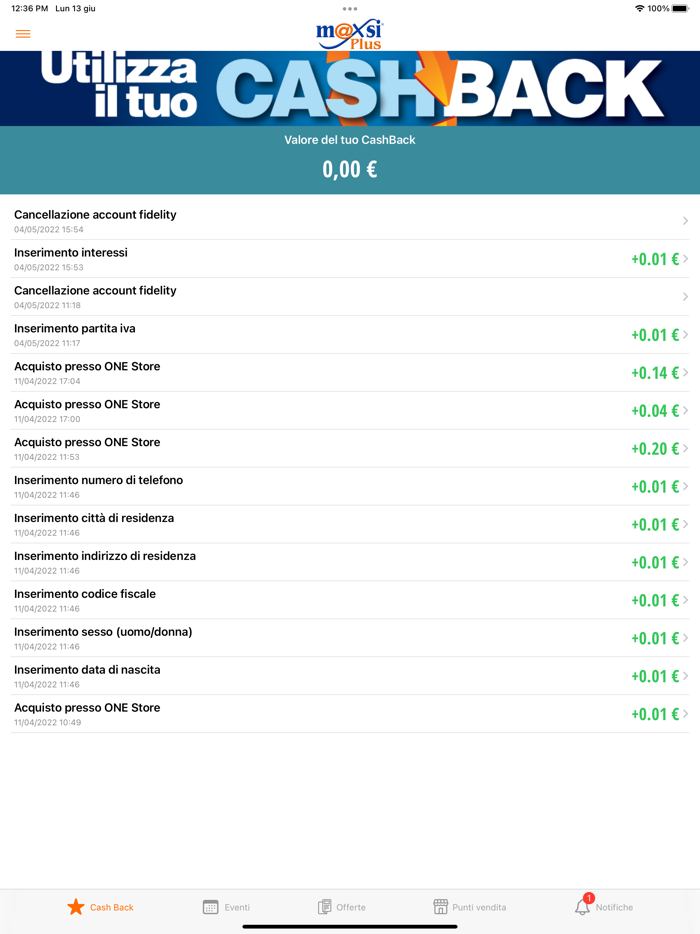The image size is (700, 934).
Task: Switch to the Punti vendita tab label
Action: point(479,907)
